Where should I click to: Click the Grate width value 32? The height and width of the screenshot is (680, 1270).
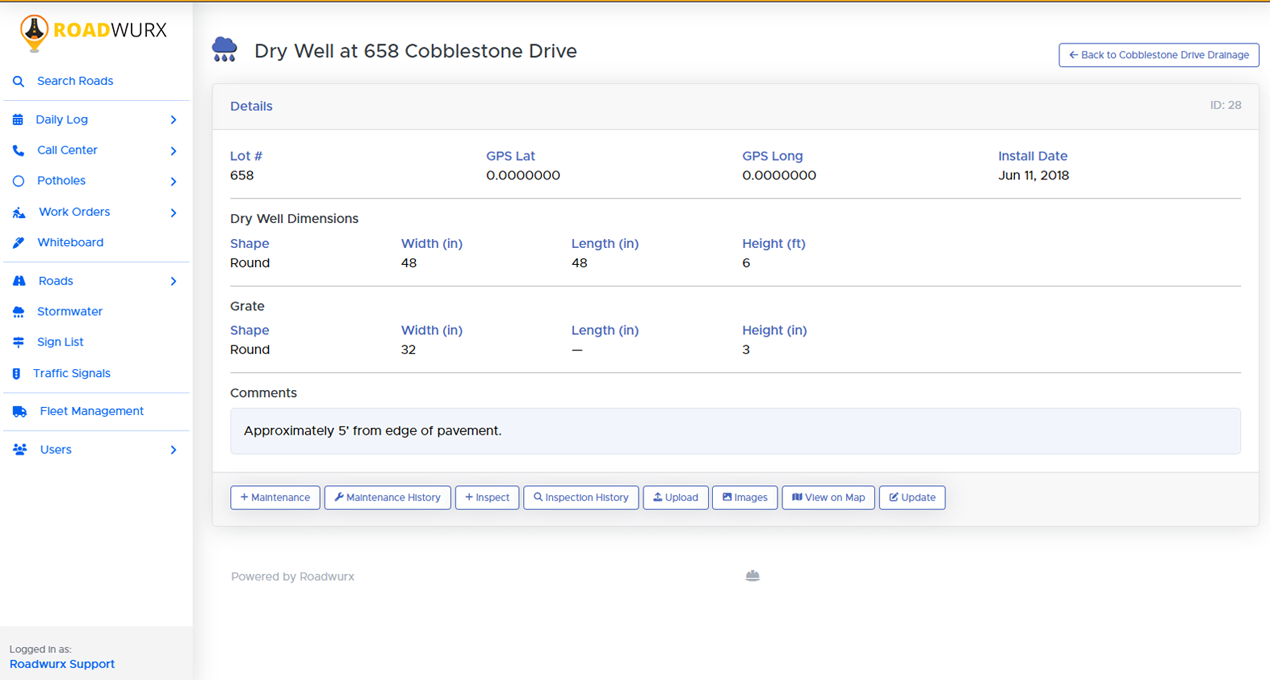click(408, 350)
